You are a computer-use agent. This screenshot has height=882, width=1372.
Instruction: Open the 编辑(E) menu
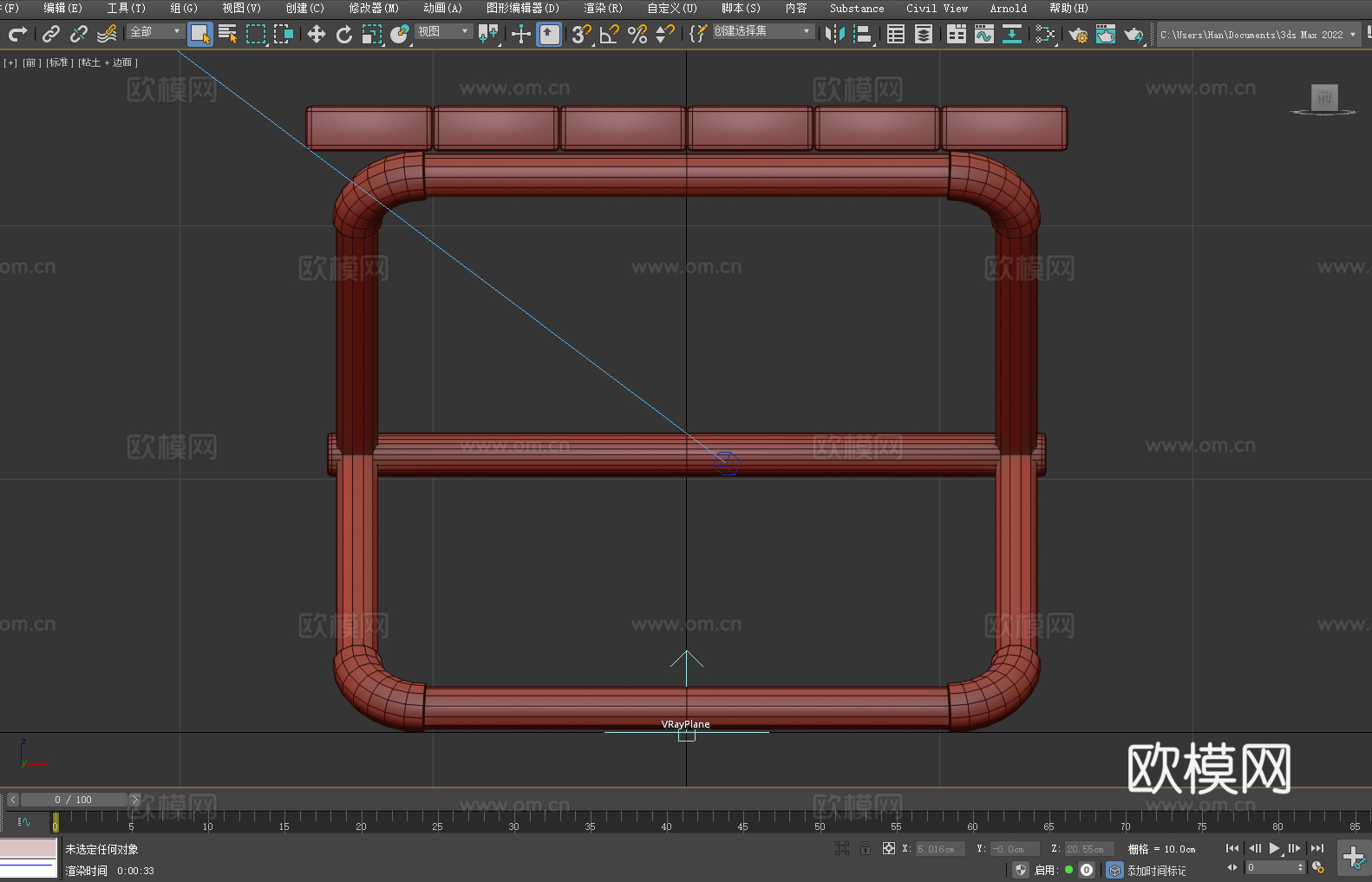pos(62,8)
